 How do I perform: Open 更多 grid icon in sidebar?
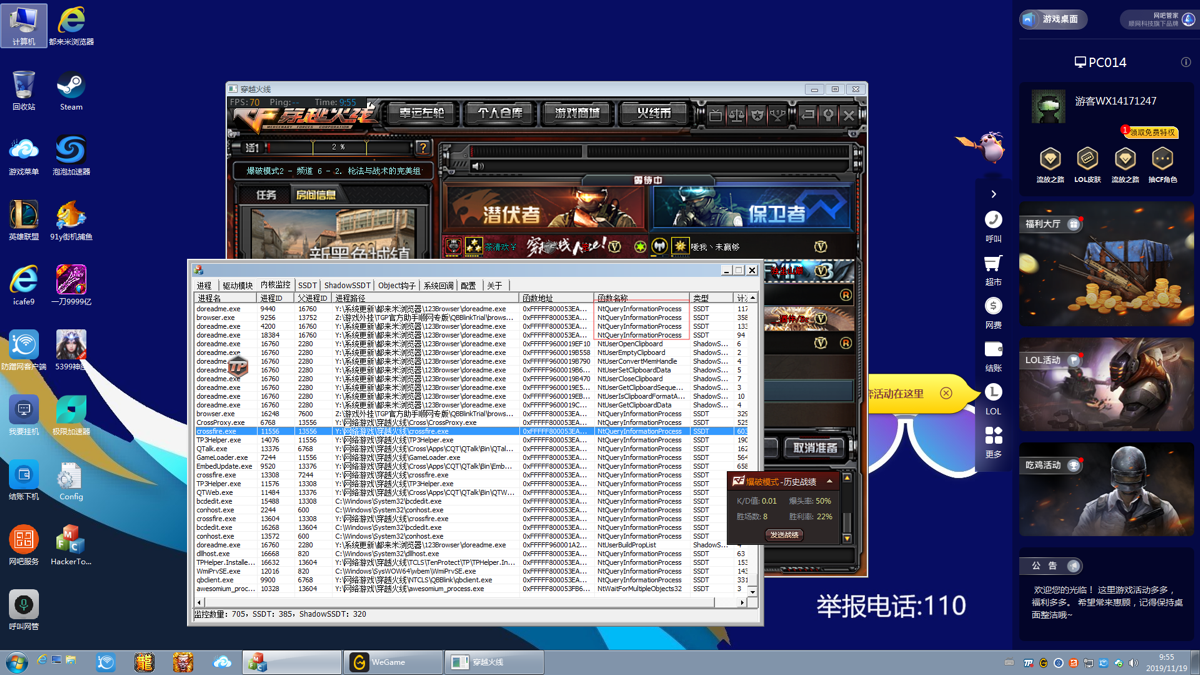pos(993,442)
